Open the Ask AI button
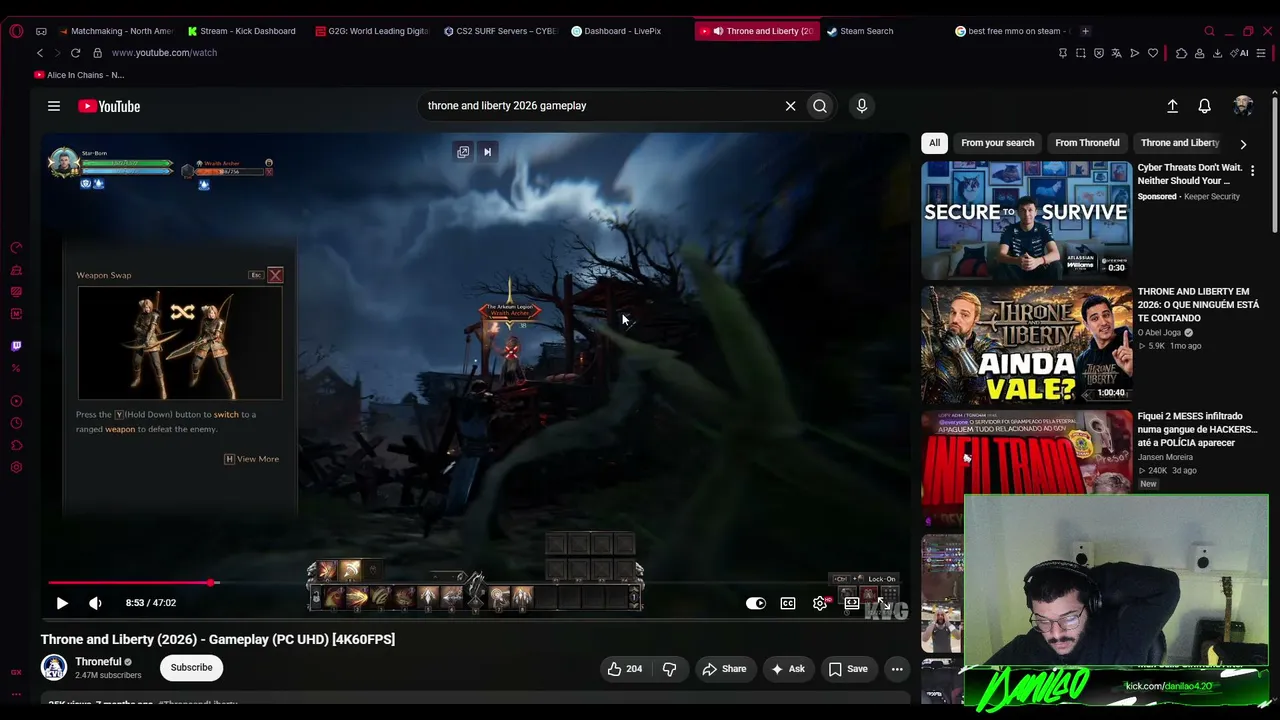This screenshot has width=1280, height=720. (x=788, y=669)
